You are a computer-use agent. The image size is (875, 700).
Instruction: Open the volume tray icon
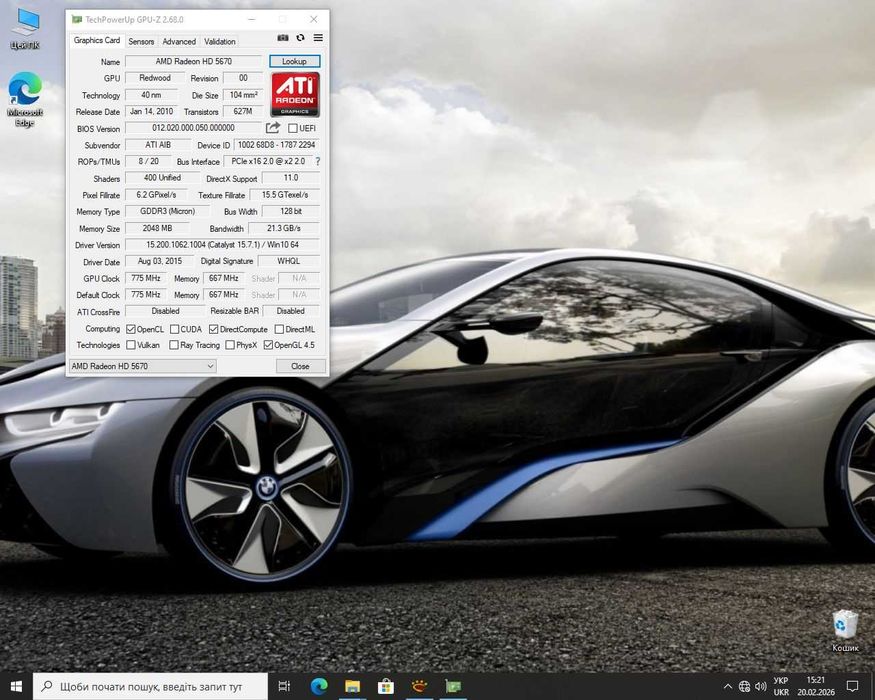761,687
